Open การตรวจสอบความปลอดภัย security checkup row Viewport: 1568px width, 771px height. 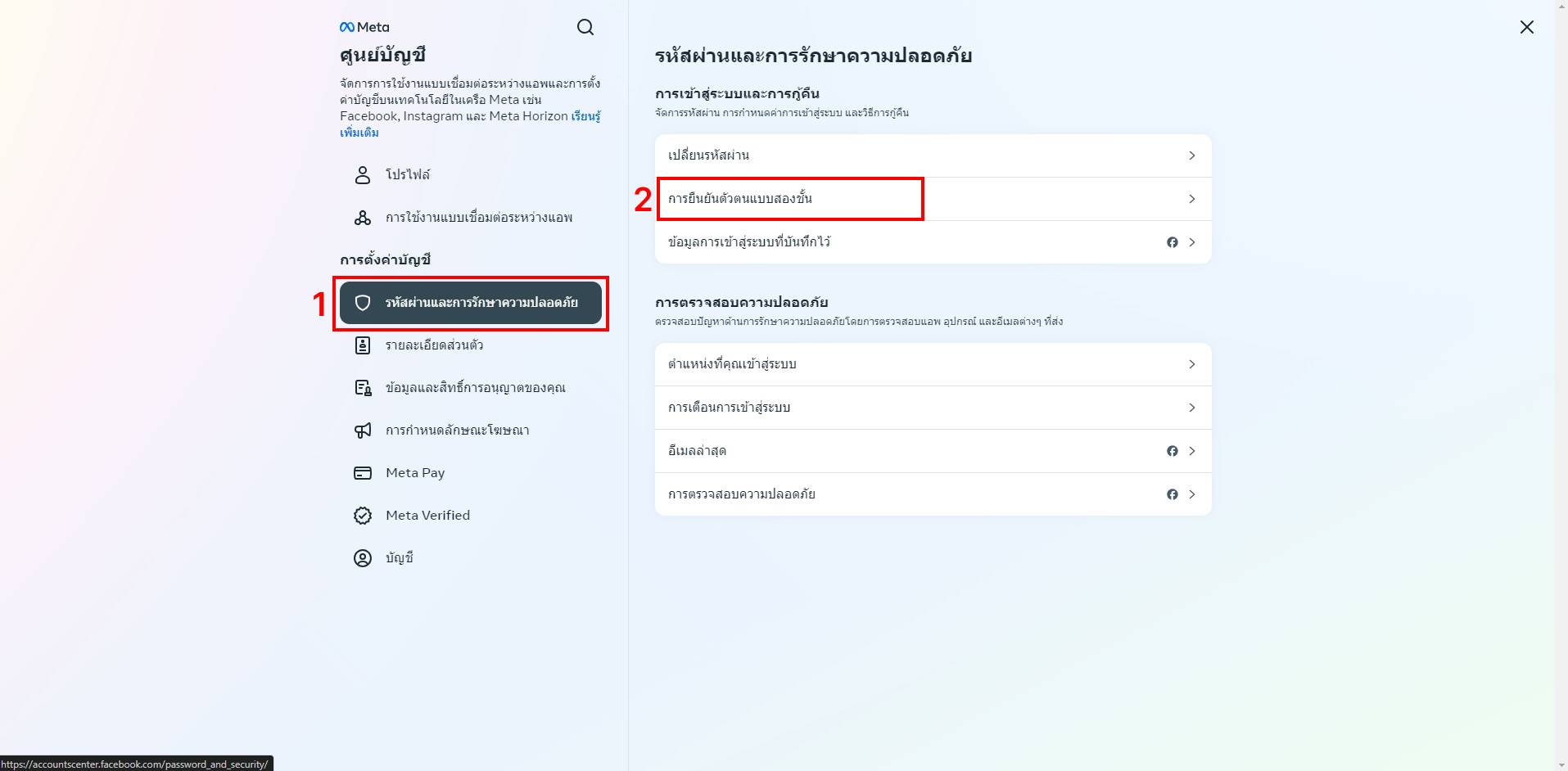coord(933,494)
